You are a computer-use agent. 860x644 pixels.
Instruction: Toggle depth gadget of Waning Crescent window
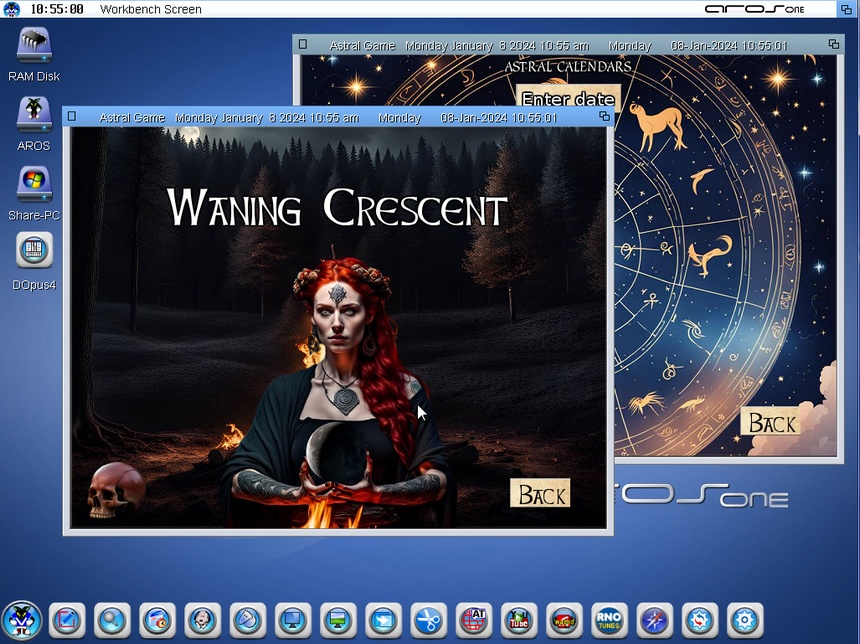click(x=601, y=117)
